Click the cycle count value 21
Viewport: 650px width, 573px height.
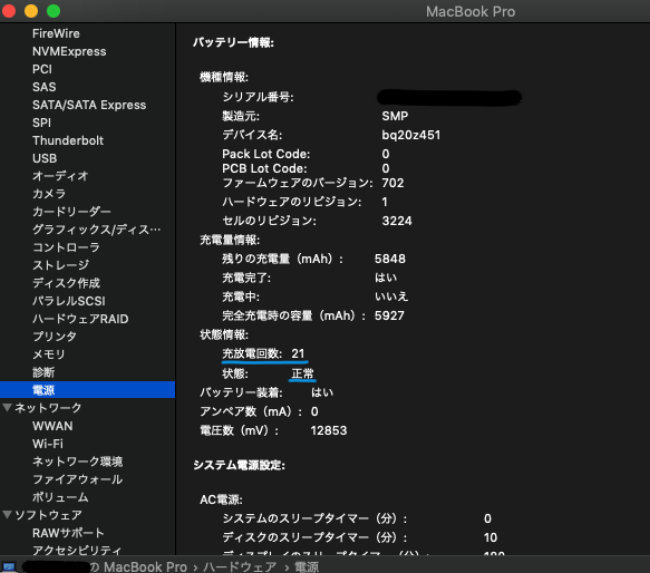coord(298,354)
